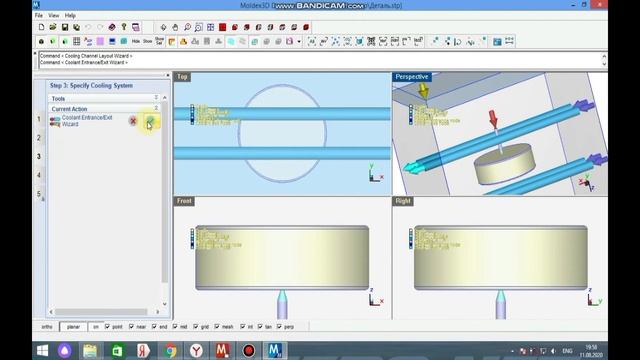Collapse the Tools section

(x=156, y=98)
